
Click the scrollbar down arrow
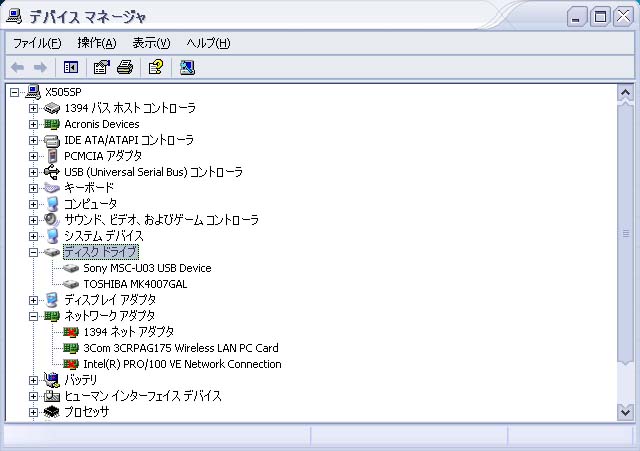(625, 412)
